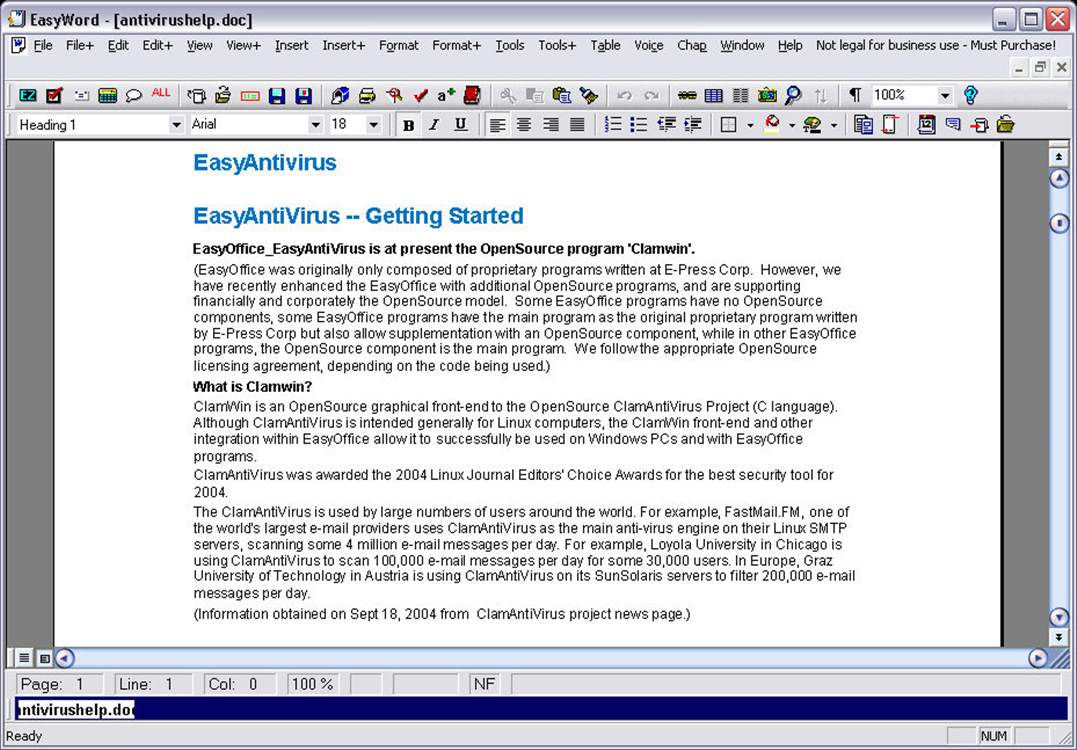The width and height of the screenshot is (1077, 750).
Task: Click the format painter brush icon
Action: 588,95
